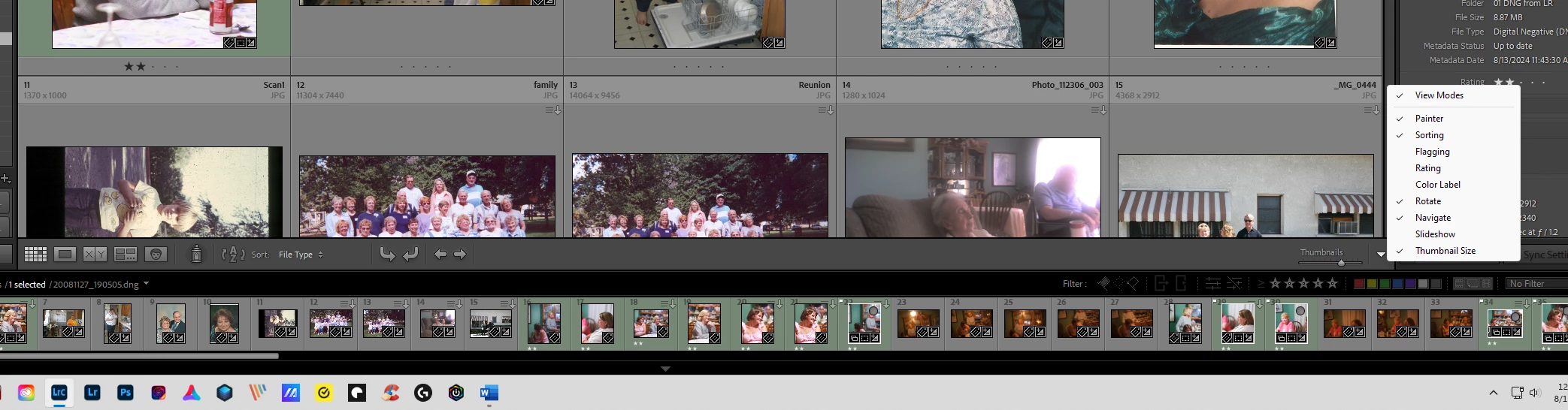Filter by master photos kind icon
The width and height of the screenshot is (1568, 410).
coord(1460,284)
